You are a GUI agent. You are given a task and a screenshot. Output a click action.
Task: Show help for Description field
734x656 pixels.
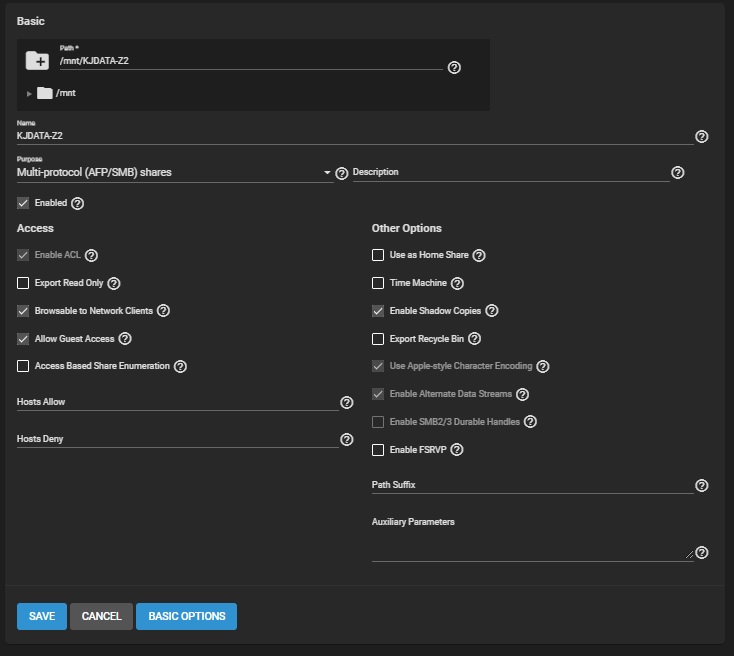click(677, 172)
